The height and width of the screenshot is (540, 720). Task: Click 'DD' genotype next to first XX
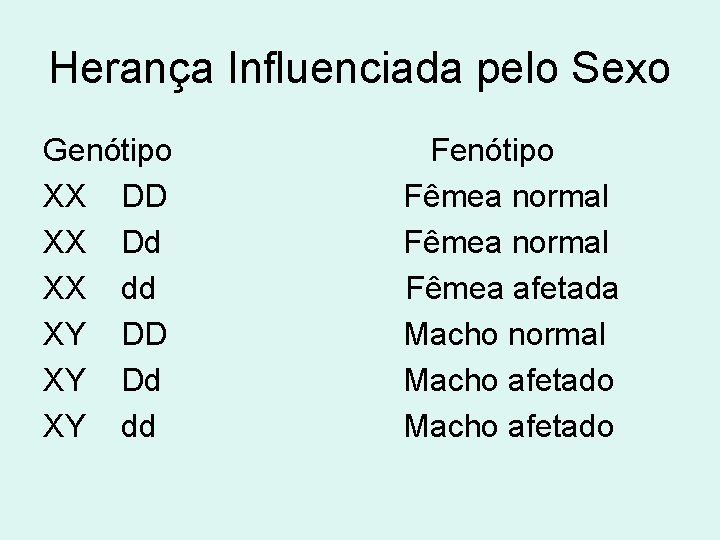(144, 197)
